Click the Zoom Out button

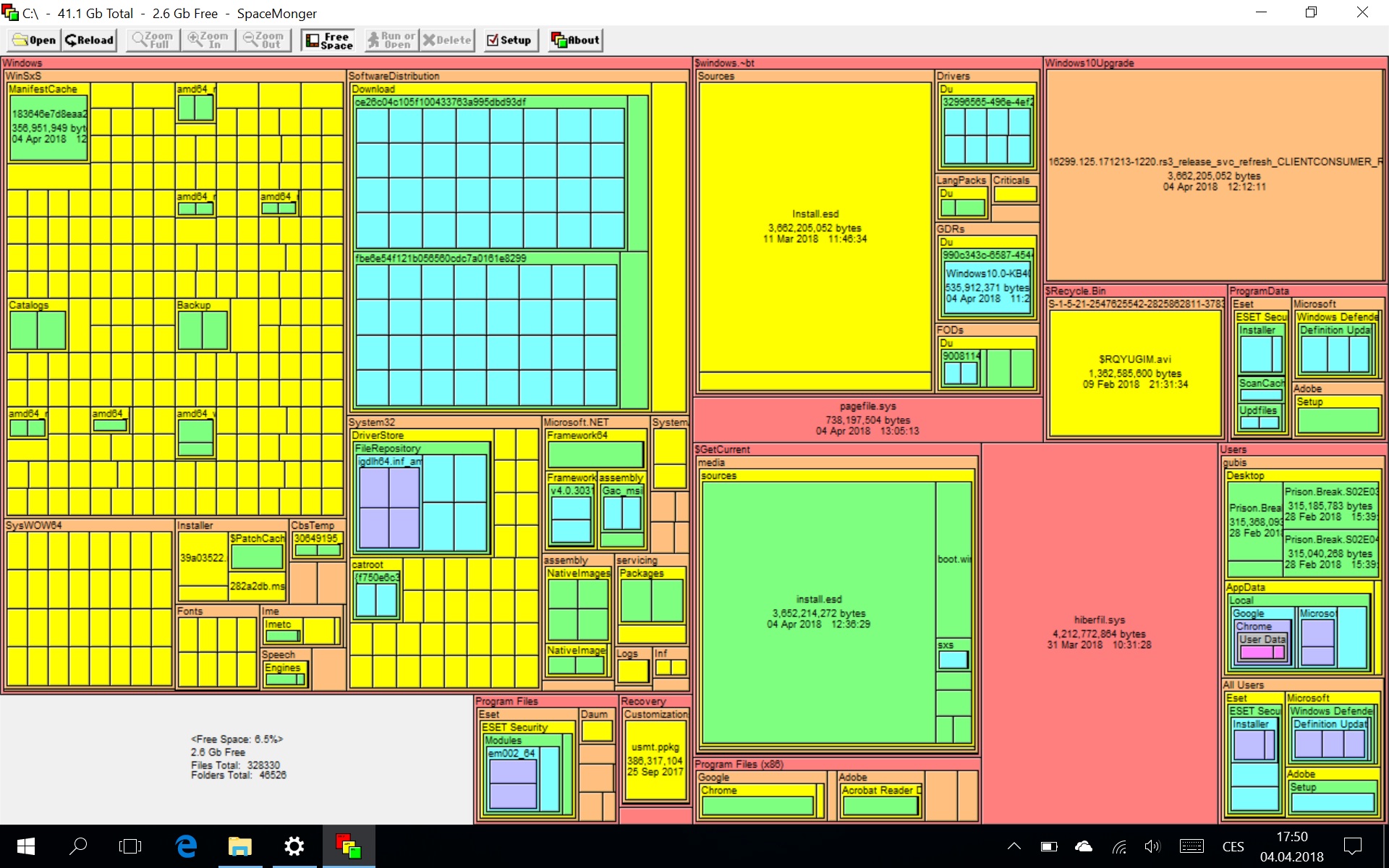click(265, 41)
